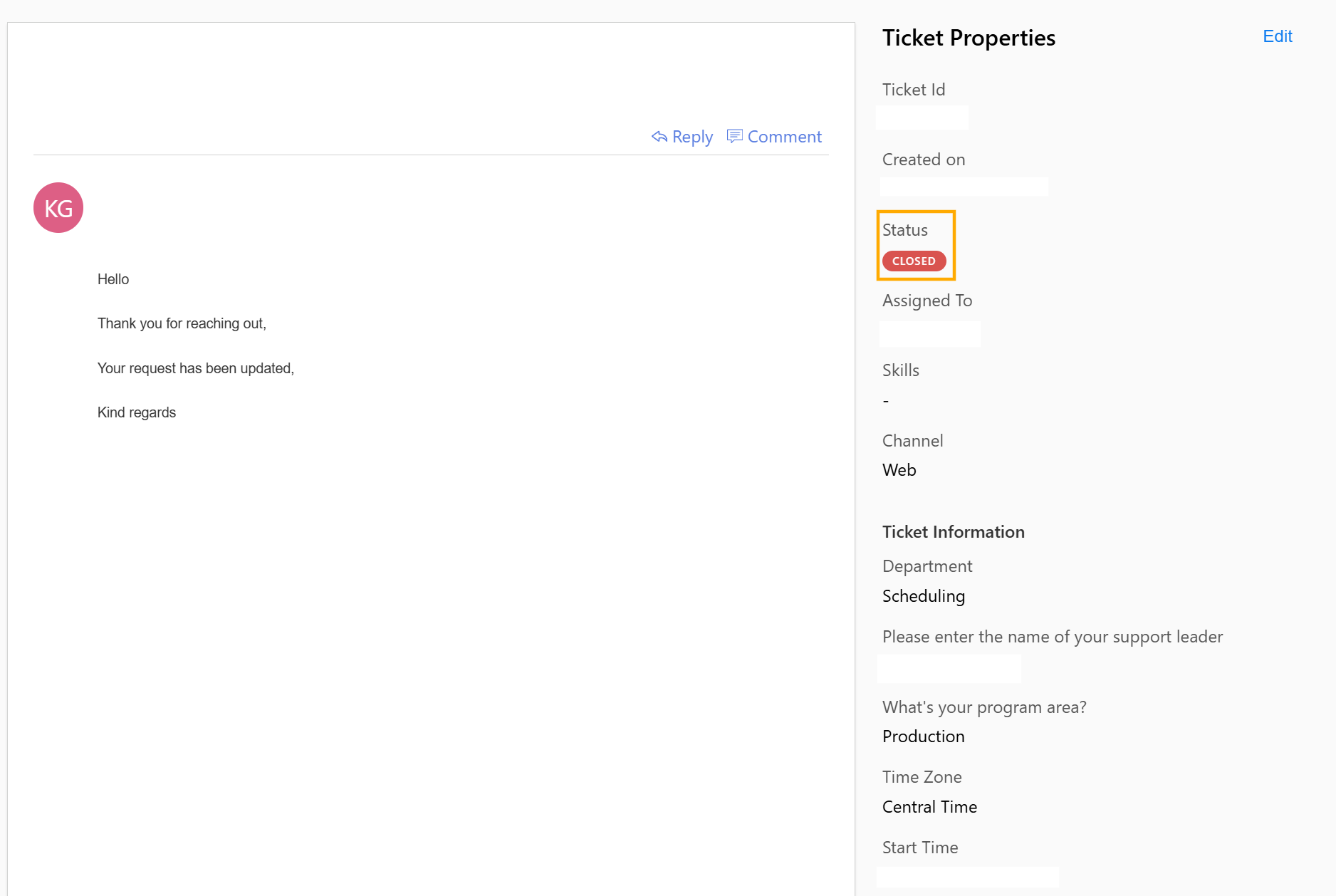This screenshot has width=1336, height=896.
Task: Click the Department value Scheduling
Action: (923, 596)
